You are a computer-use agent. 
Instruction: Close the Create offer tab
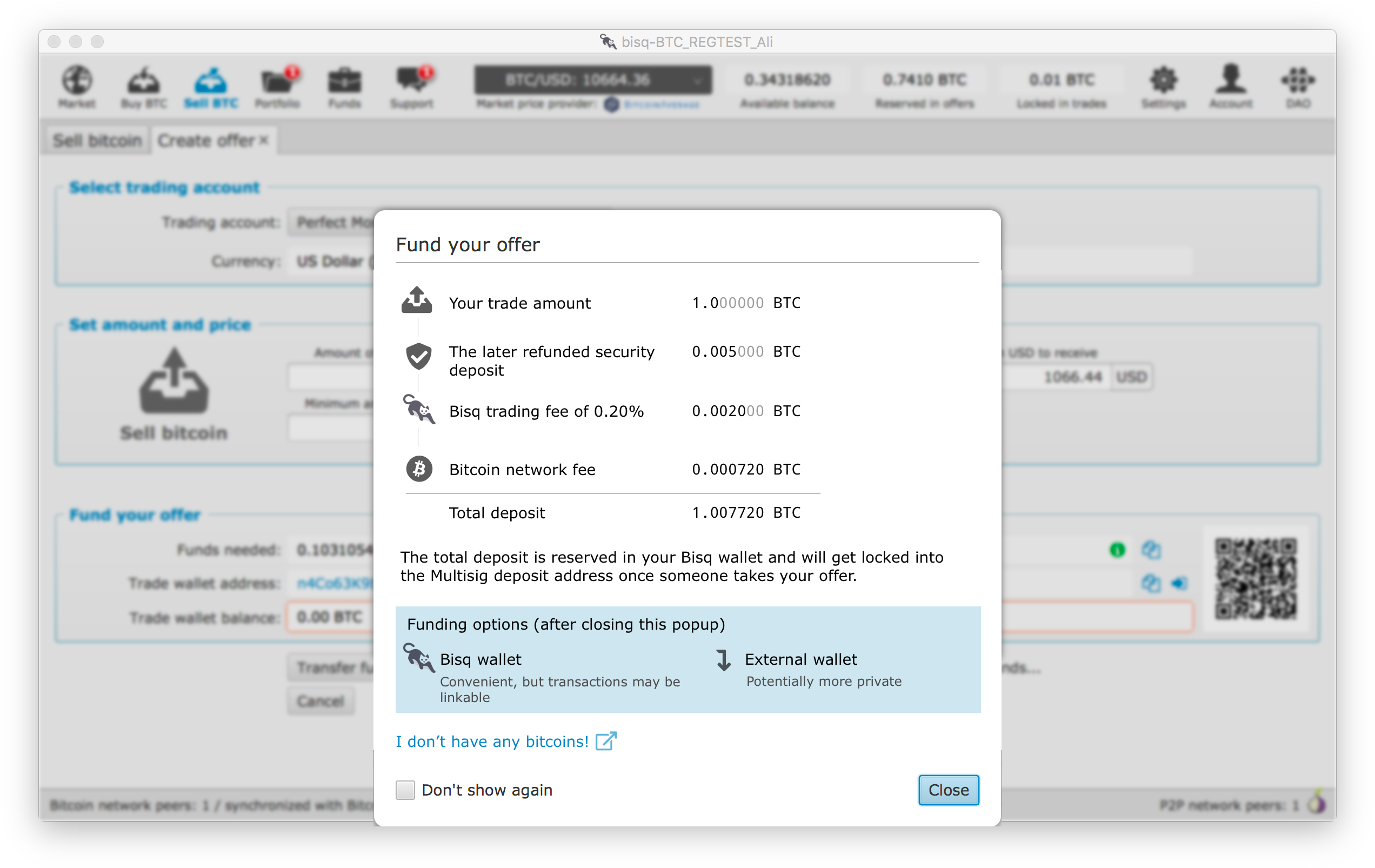coord(264,140)
